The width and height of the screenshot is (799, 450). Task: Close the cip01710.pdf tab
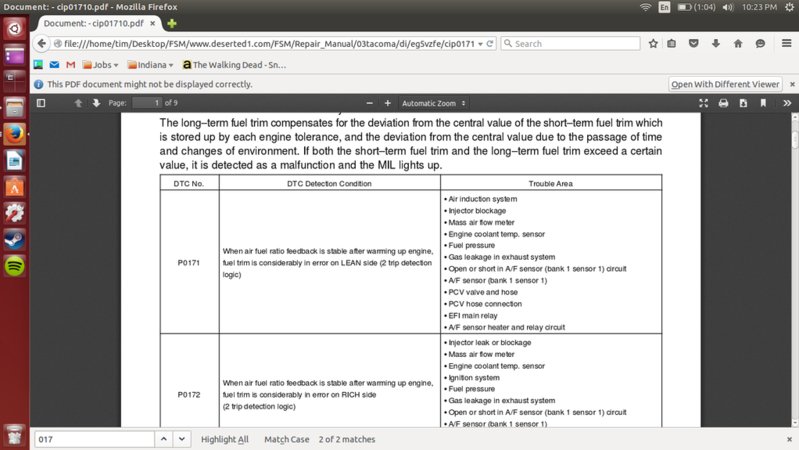point(152,23)
